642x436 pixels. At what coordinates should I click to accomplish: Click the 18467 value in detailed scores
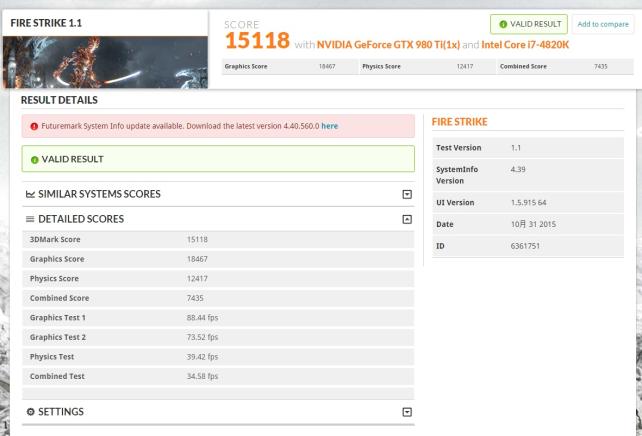click(197, 259)
